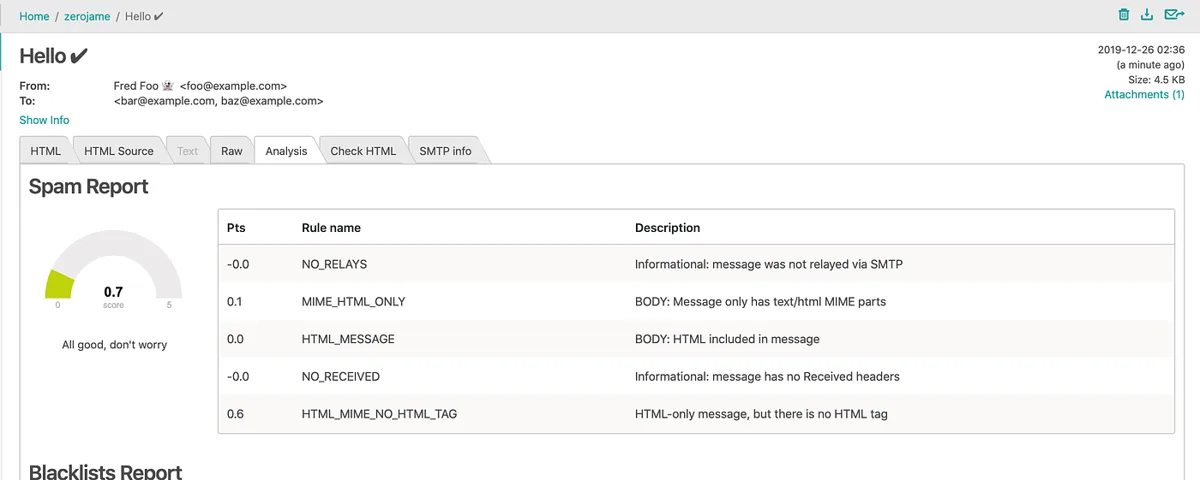Click the Hello subject title
The image size is (1200, 480).
pos(54,55)
